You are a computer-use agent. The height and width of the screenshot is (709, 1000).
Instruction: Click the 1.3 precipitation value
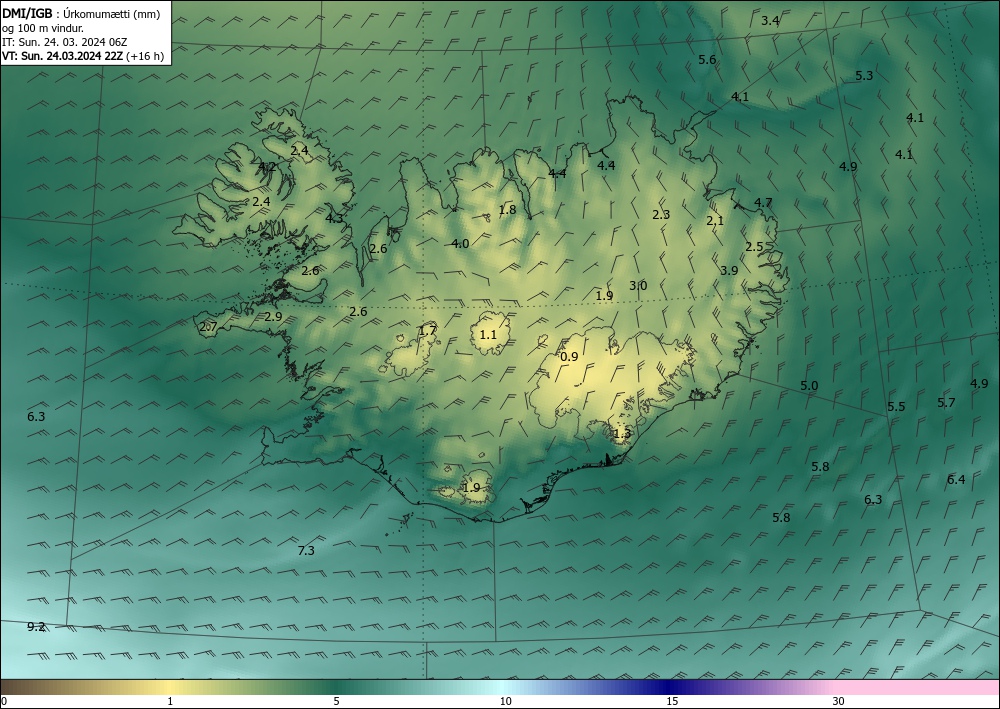(x=622, y=434)
